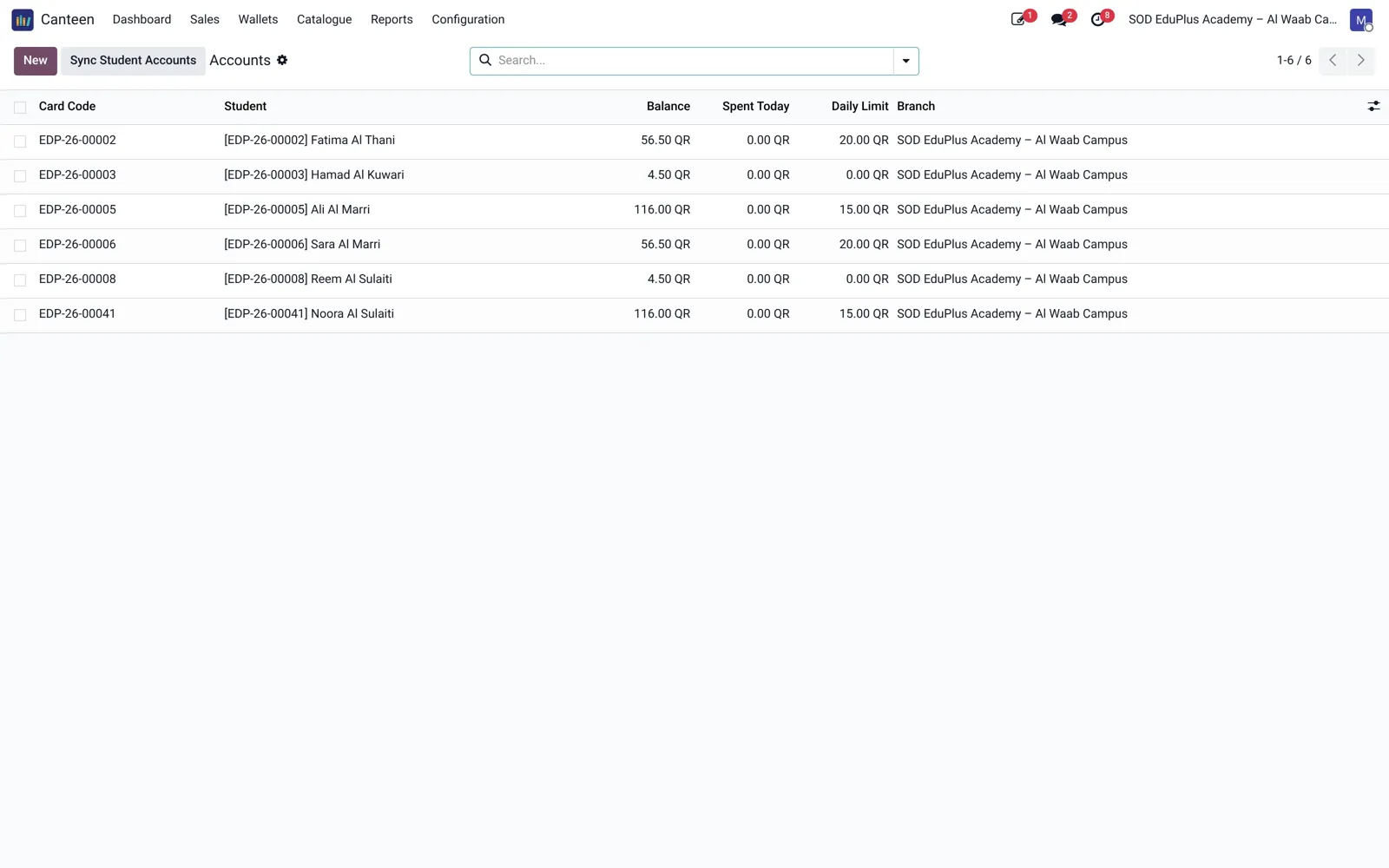Image resolution: width=1389 pixels, height=868 pixels.
Task: Open the activities notification icon with badge 1
Action: click(x=1019, y=19)
